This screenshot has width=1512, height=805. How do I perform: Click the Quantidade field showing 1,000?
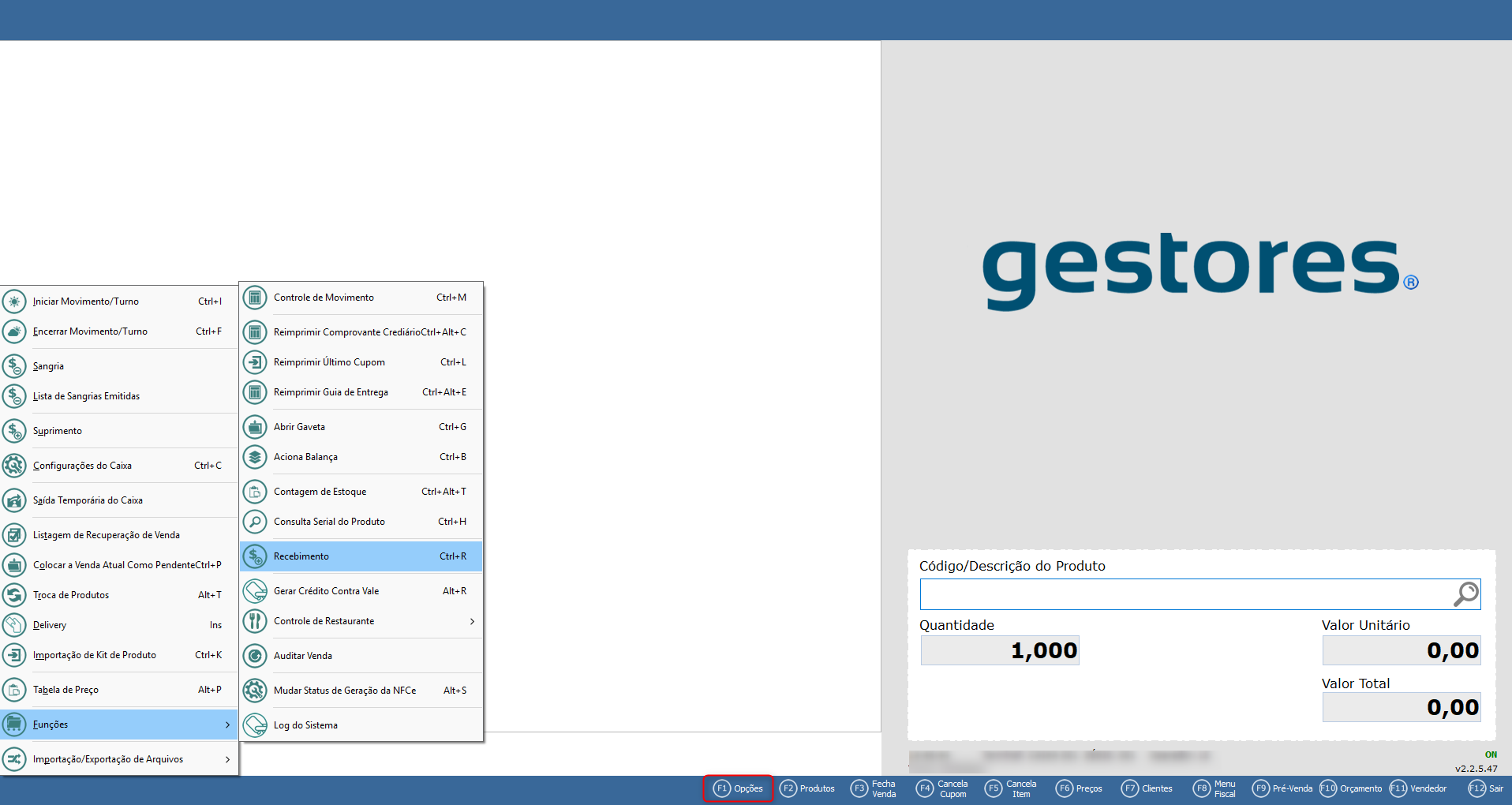tap(1000, 650)
